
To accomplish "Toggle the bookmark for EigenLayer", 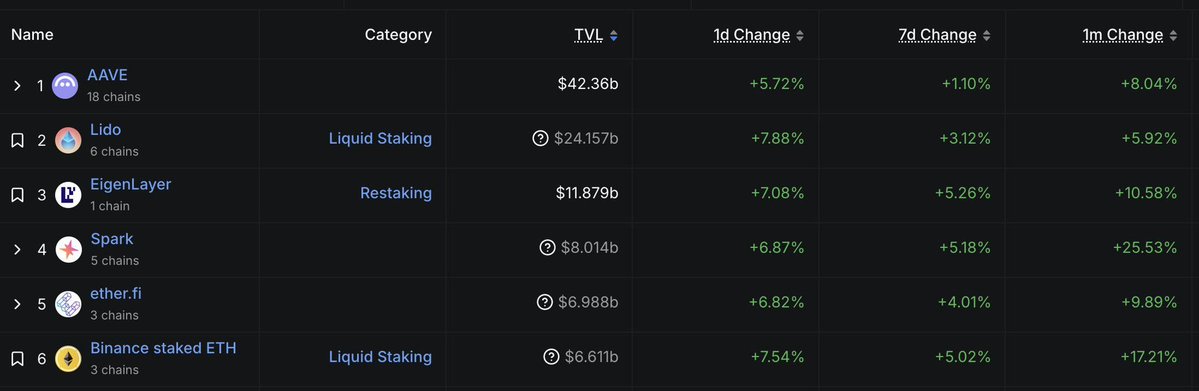I will (x=17, y=195).
